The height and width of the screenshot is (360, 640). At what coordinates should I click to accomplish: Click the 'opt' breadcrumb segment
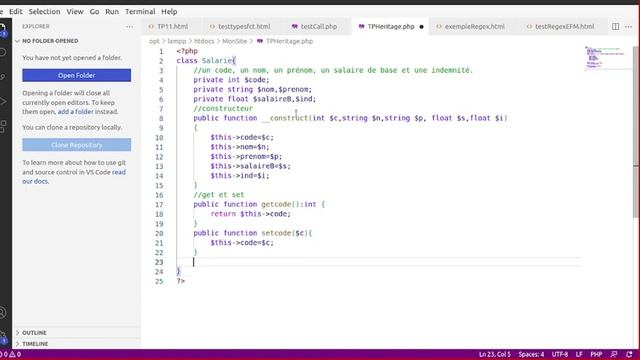coord(154,41)
